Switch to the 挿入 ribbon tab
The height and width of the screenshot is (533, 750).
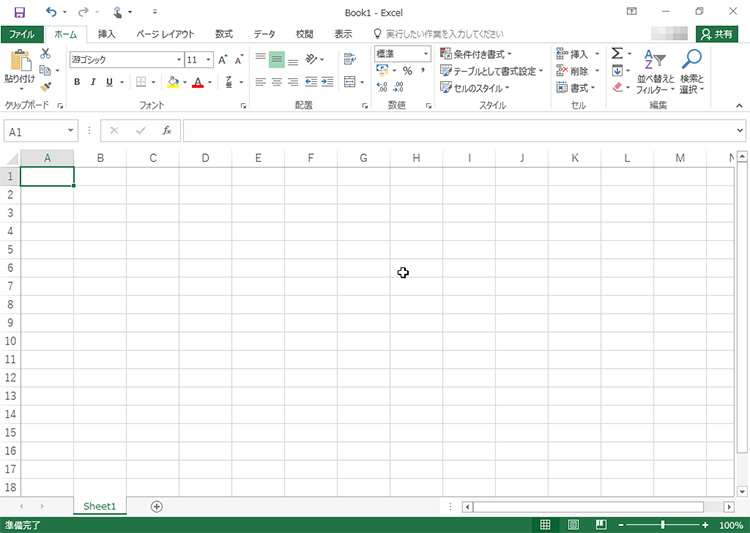(x=106, y=34)
